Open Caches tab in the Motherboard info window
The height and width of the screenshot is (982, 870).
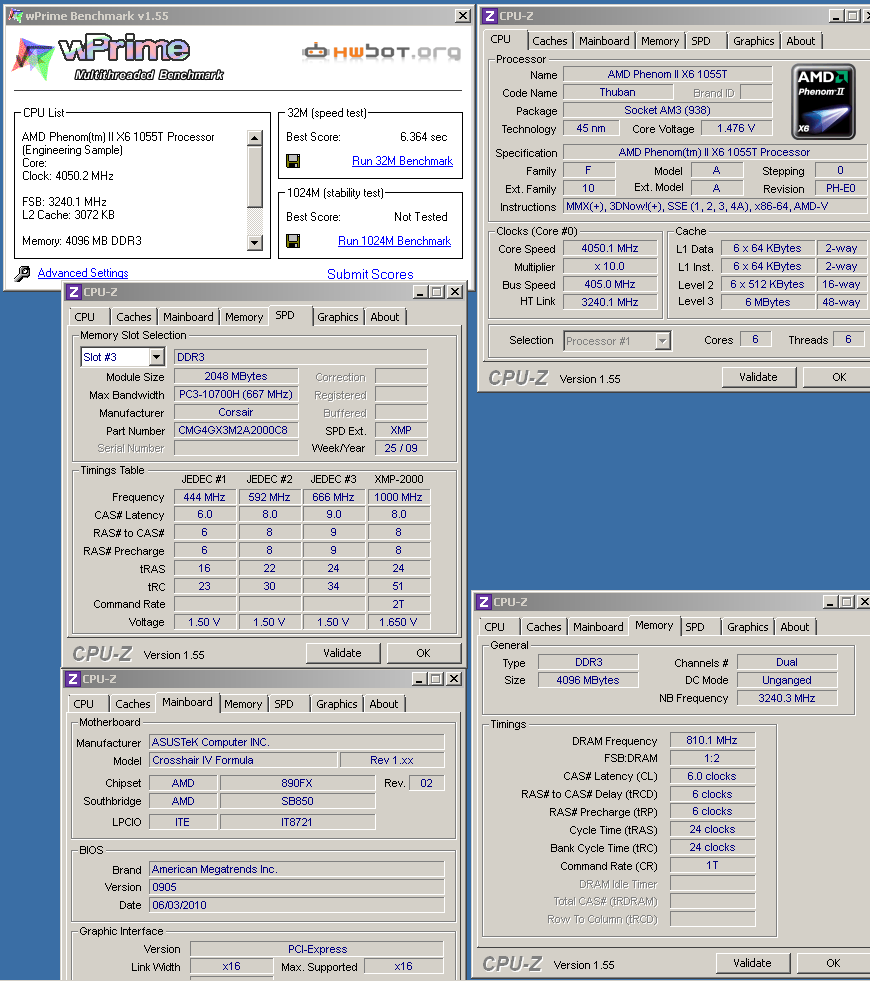click(132, 705)
